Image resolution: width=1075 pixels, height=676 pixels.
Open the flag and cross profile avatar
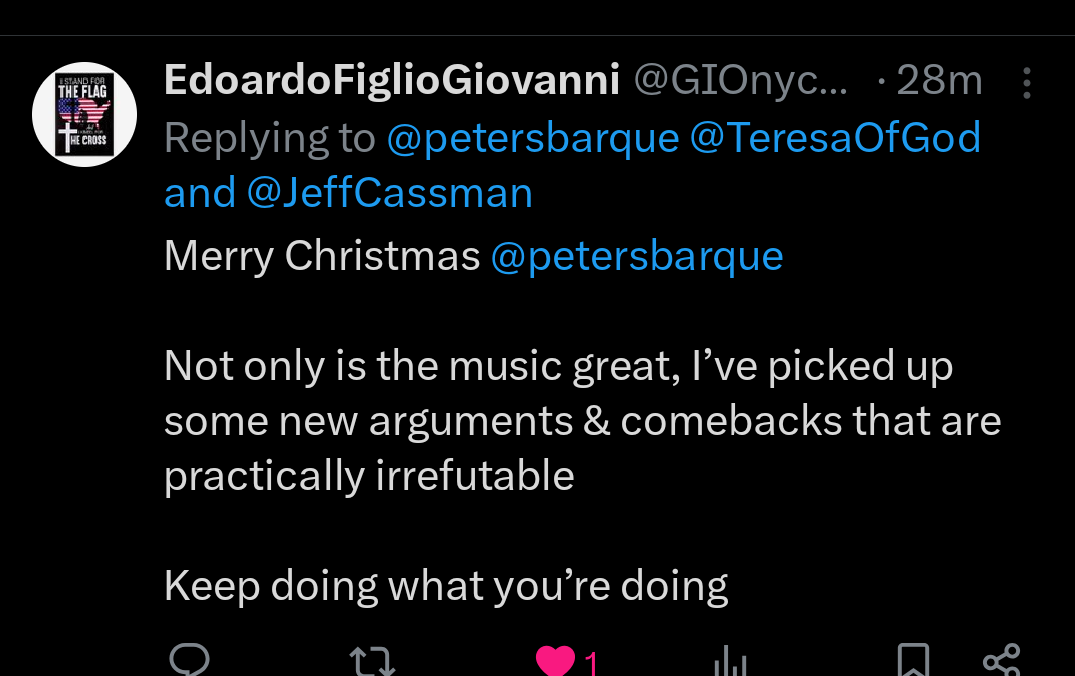(84, 115)
